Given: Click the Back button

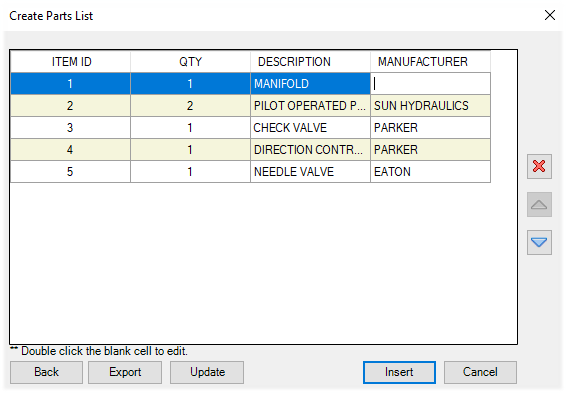Looking at the screenshot, I should [x=47, y=372].
